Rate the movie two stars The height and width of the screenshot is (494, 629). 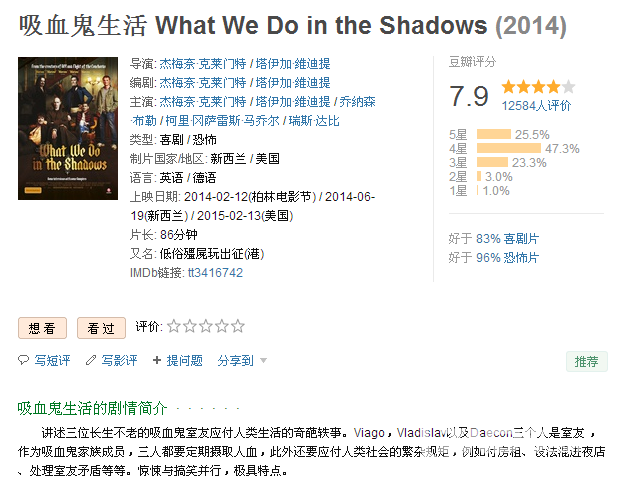tap(189, 326)
